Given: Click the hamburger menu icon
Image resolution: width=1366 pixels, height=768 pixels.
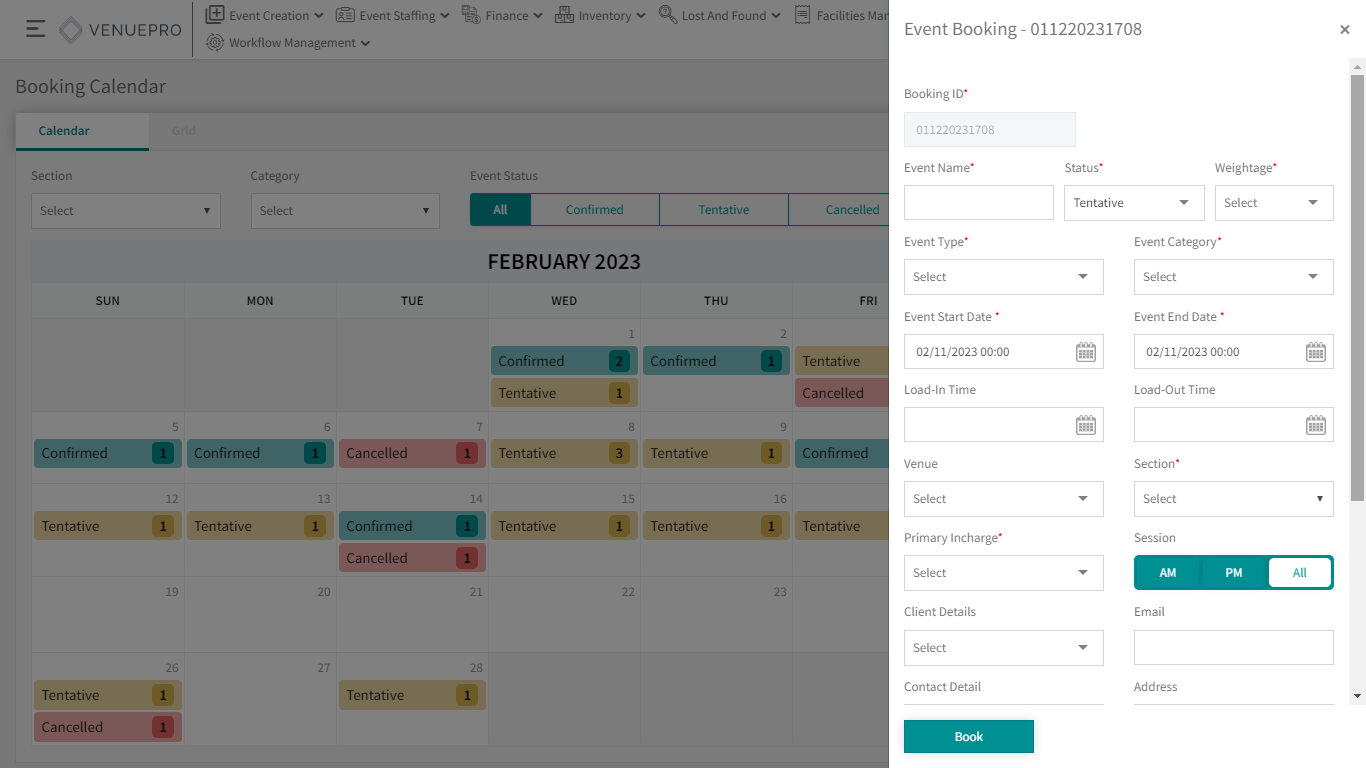Looking at the screenshot, I should [36, 29].
